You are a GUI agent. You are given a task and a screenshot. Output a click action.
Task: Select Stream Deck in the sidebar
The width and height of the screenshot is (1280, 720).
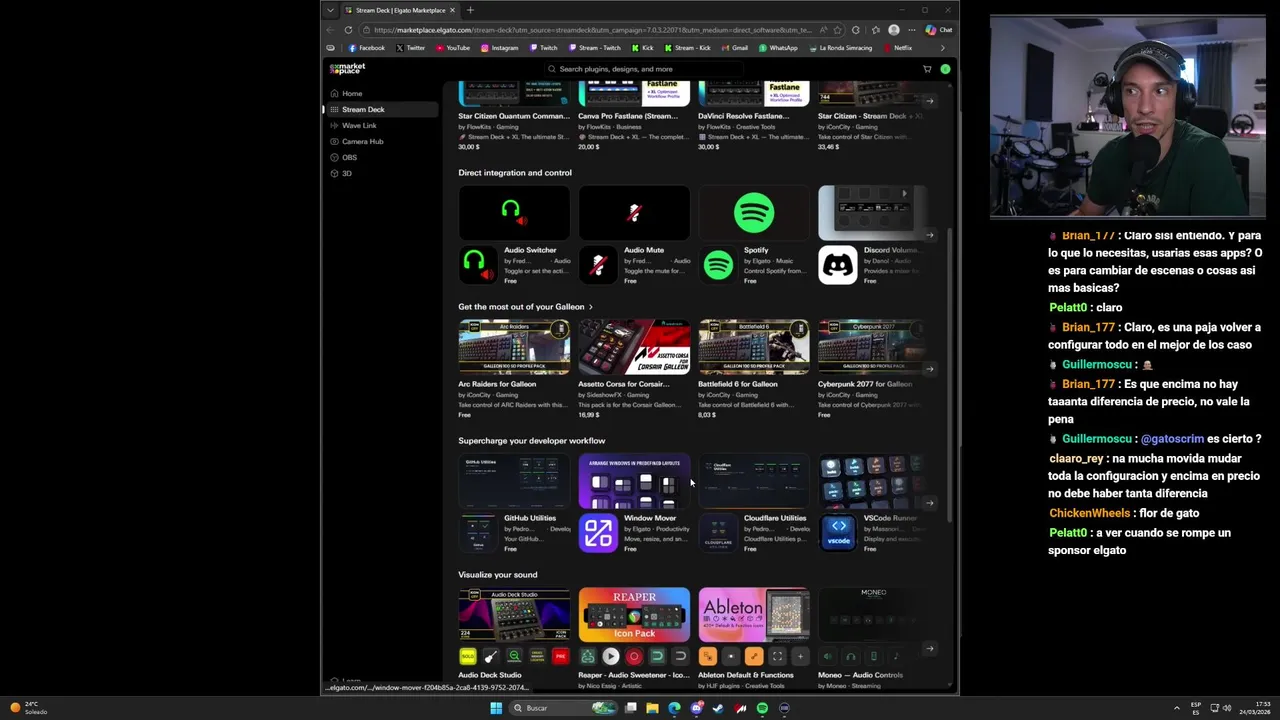tap(382, 109)
